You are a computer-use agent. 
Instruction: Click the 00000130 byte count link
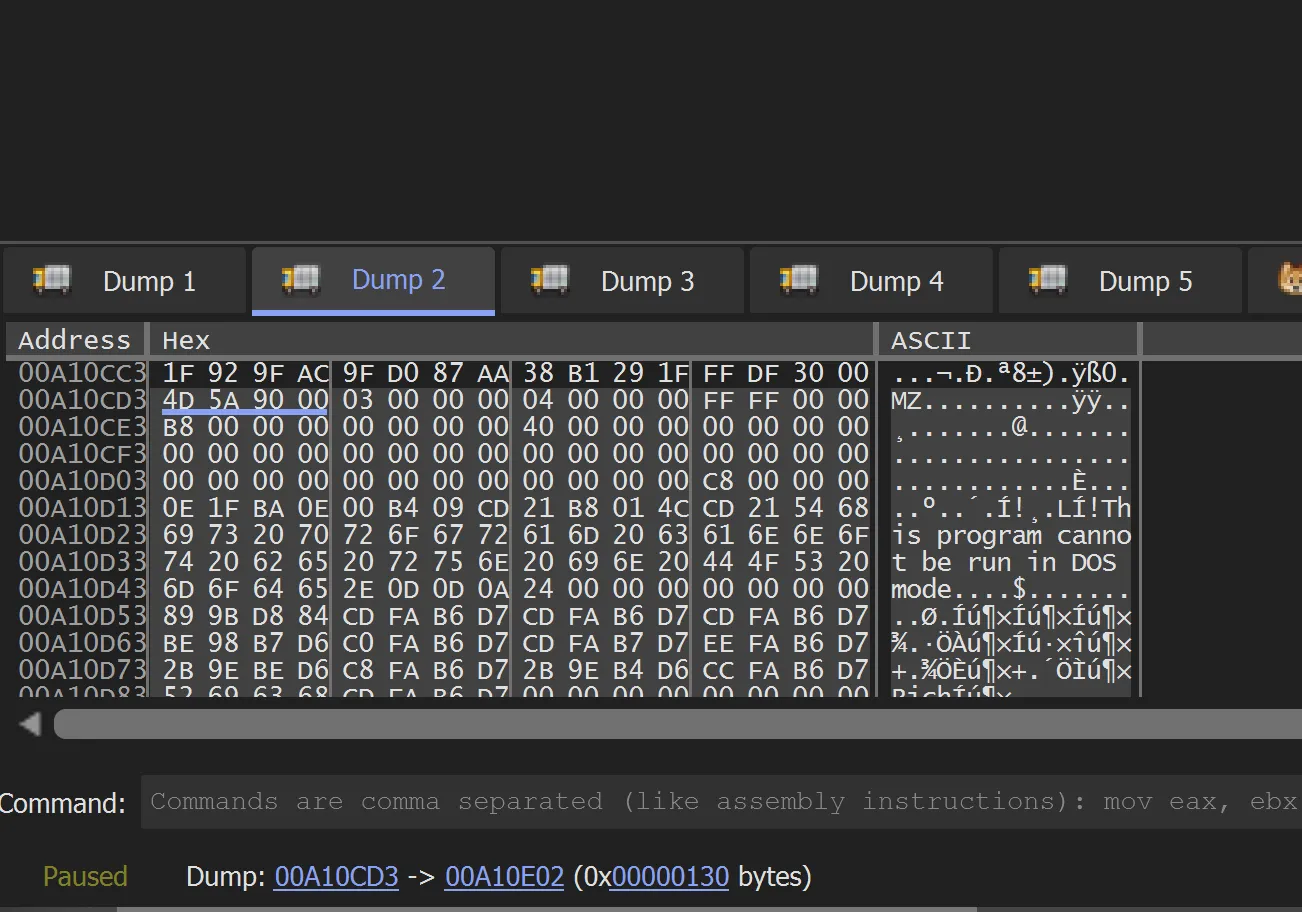(670, 877)
